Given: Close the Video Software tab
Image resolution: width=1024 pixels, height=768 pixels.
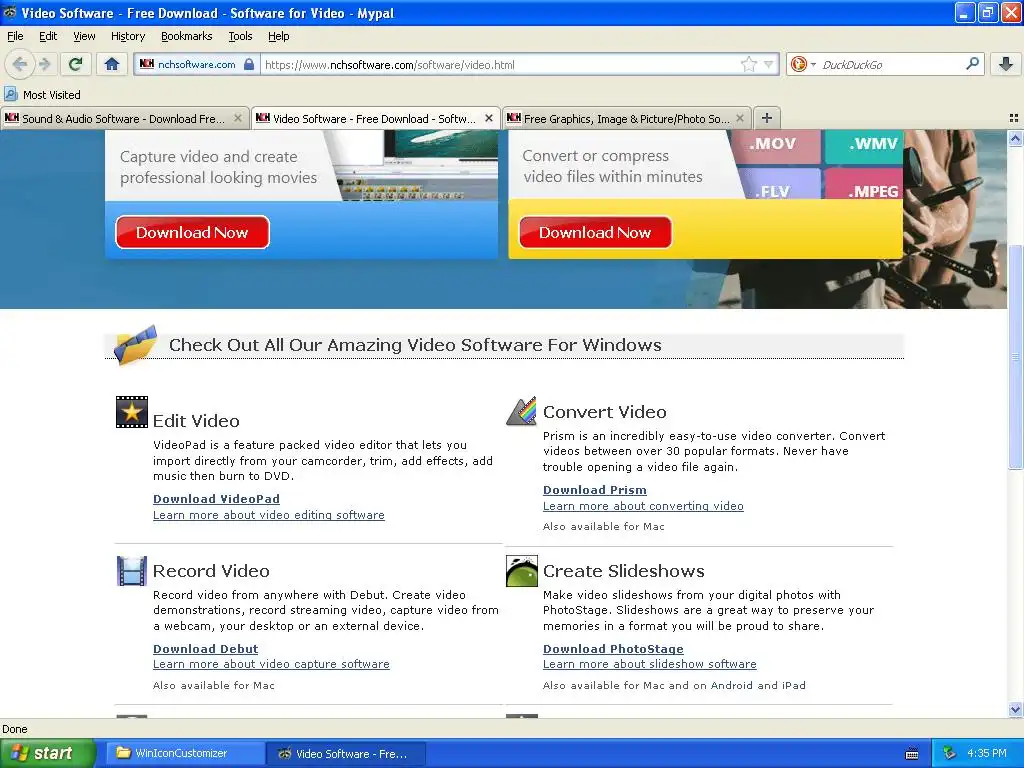Looking at the screenshot, I should click(488, 118).
